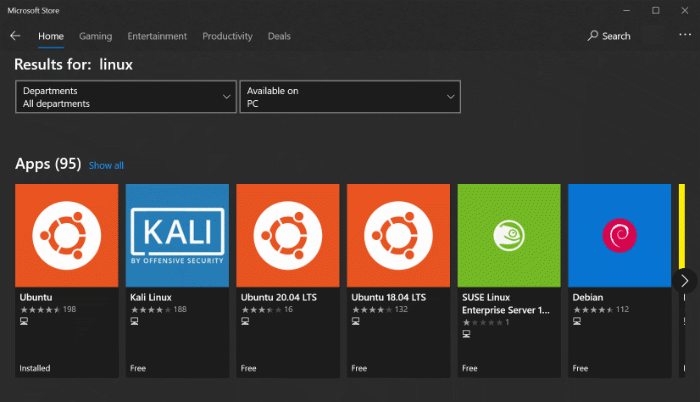Switch to the Entertainment tab

(x=157, y=36)
